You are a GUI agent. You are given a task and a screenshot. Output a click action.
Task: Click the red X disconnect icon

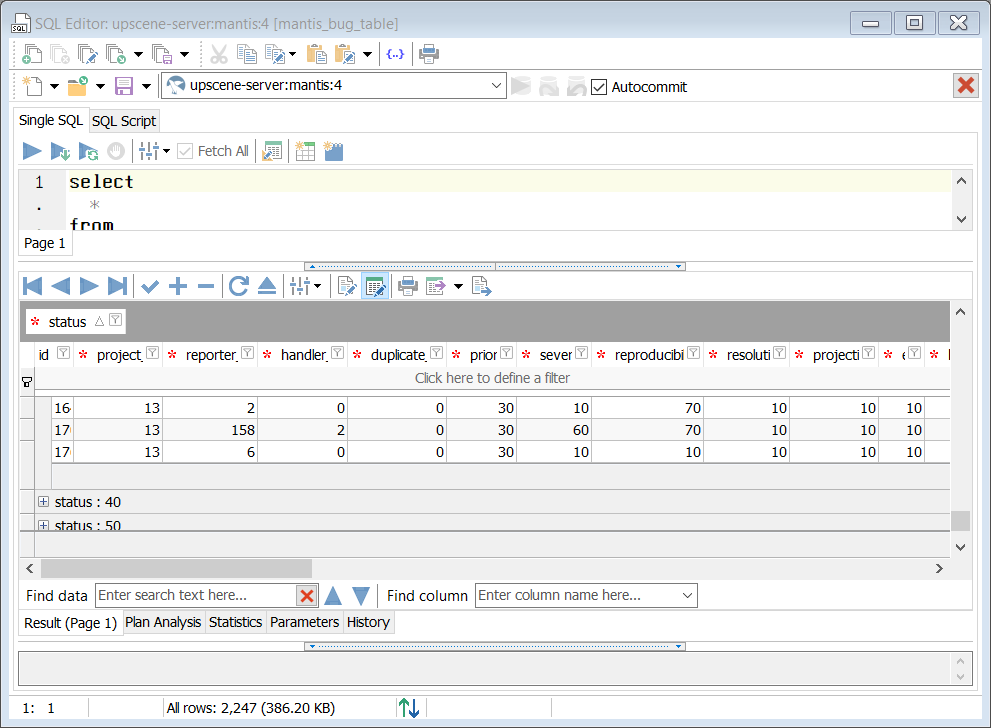click(965, 86)
